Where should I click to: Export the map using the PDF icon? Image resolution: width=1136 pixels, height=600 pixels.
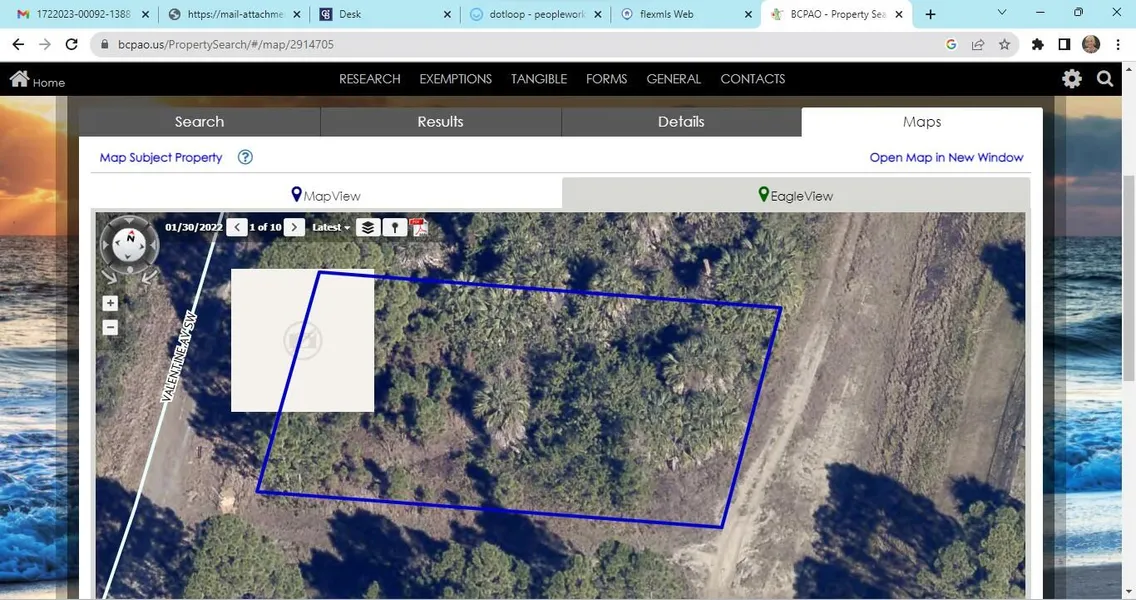(419, 227)
